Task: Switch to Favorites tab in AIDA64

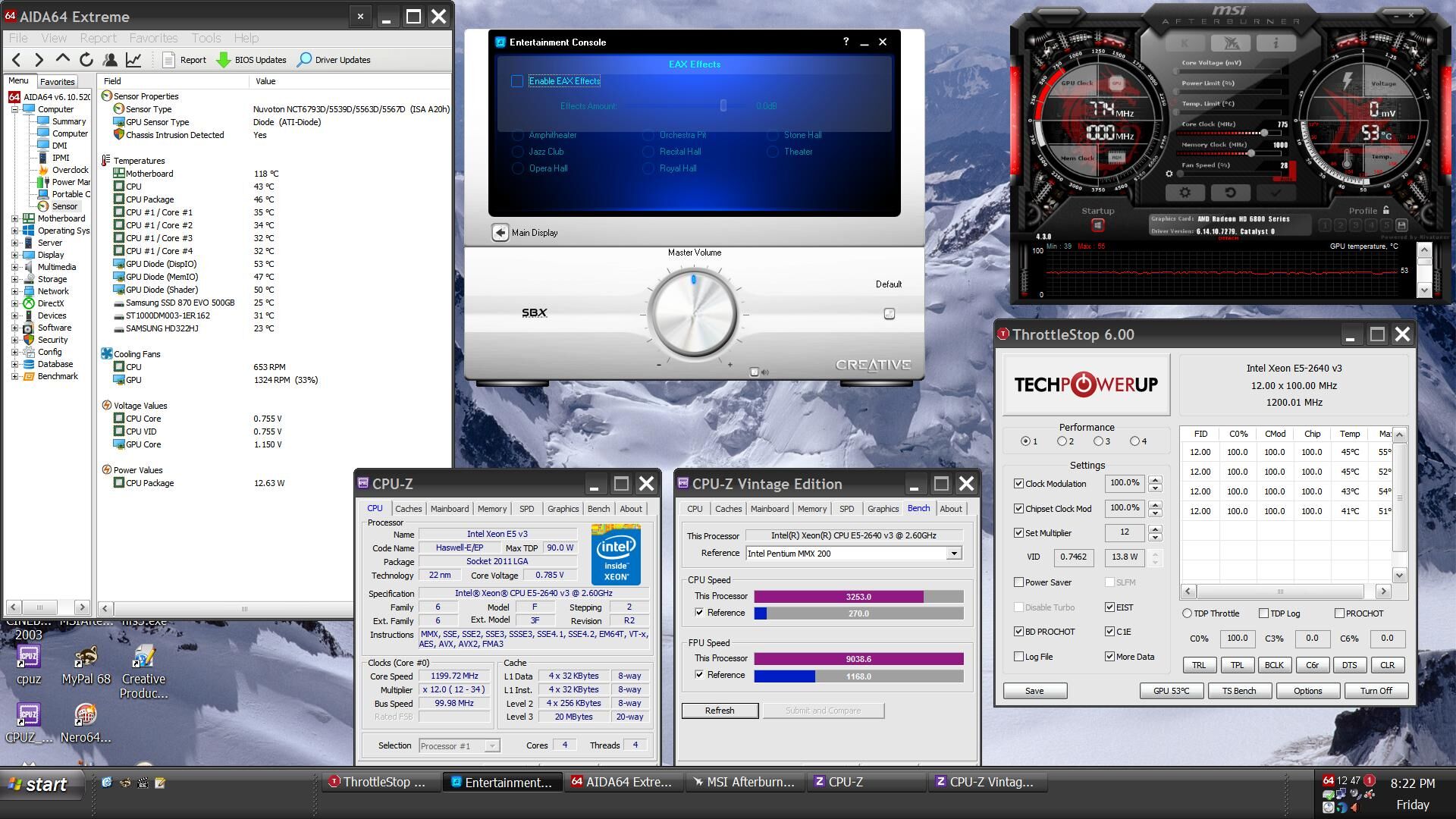Action: tap(58, 81)
